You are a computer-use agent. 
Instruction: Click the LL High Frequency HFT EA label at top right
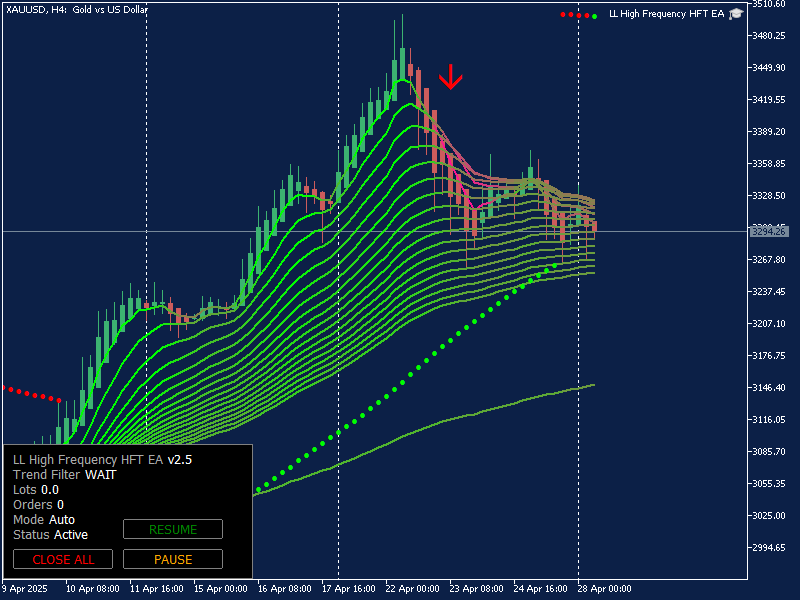click(666, 14)
